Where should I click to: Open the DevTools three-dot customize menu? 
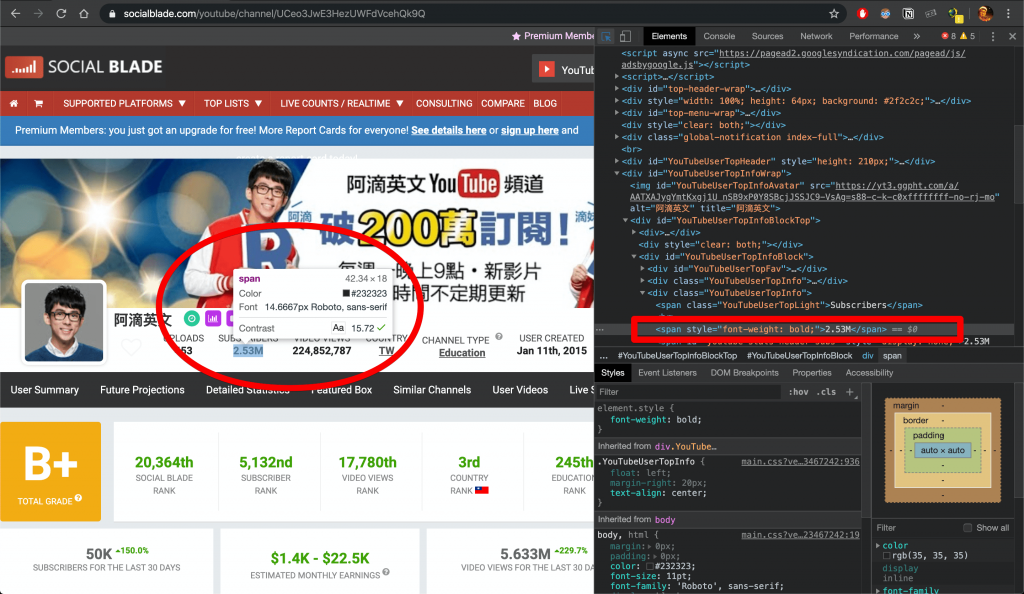[x=993, y=37]
